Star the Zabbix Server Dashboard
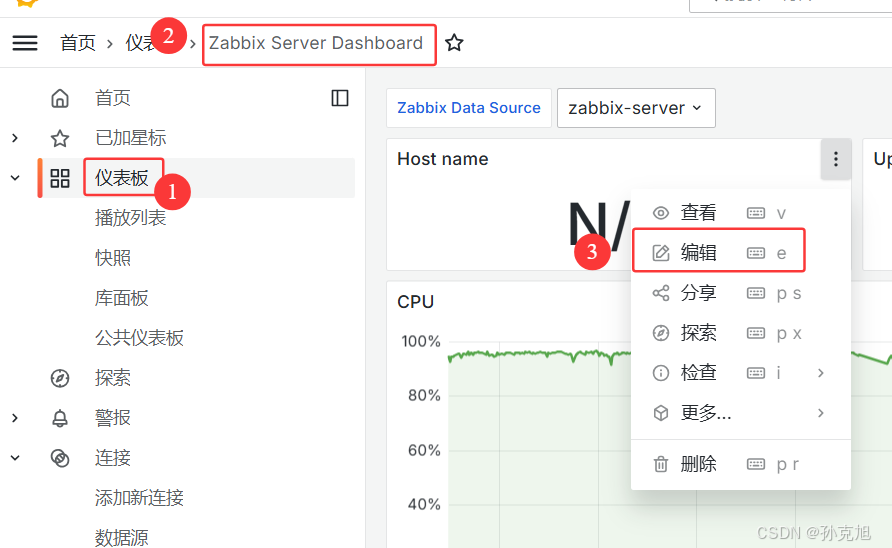892x548 pixels. [454, 43]
